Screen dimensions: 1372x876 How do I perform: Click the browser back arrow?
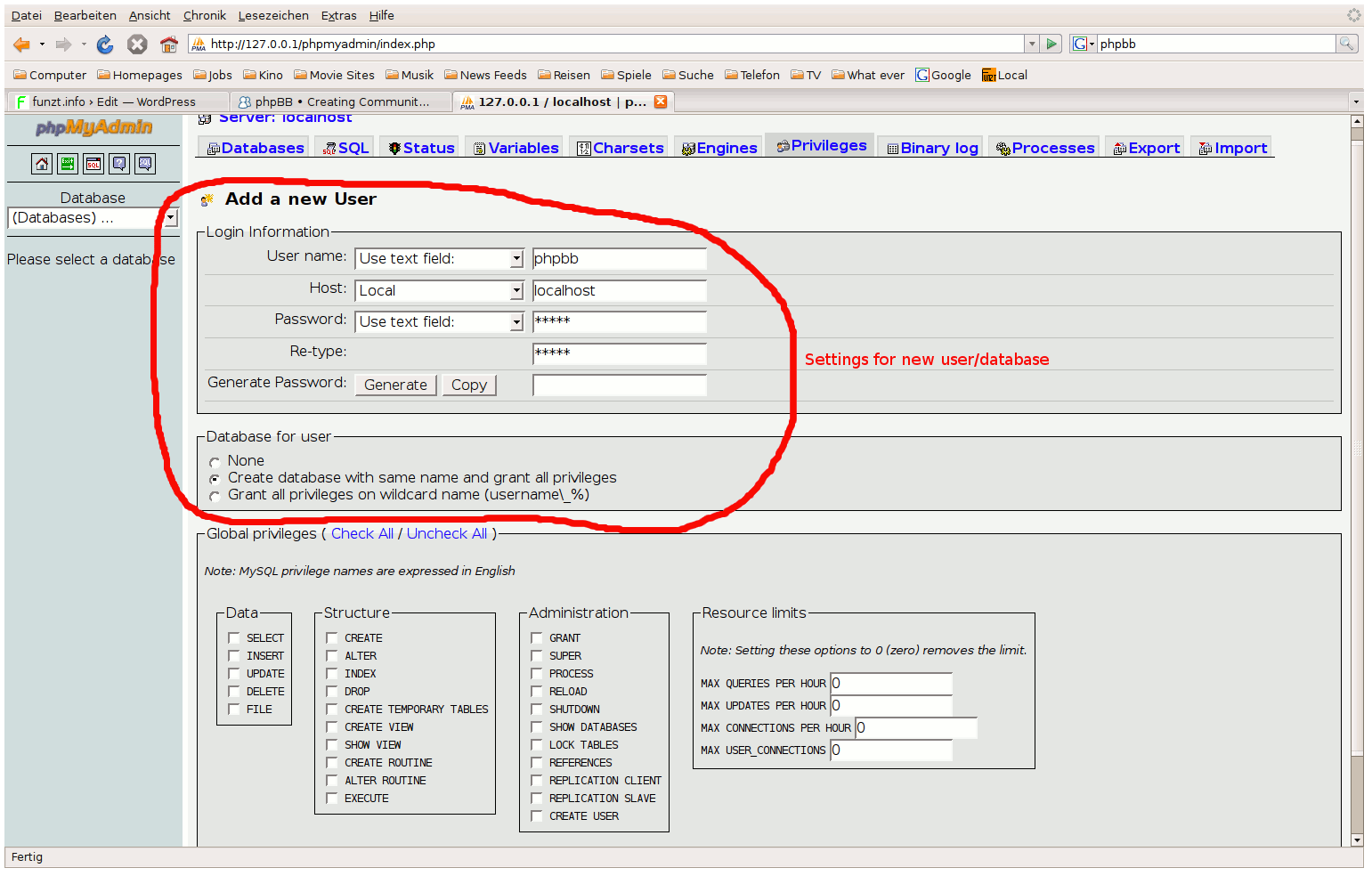click(21, 45)
